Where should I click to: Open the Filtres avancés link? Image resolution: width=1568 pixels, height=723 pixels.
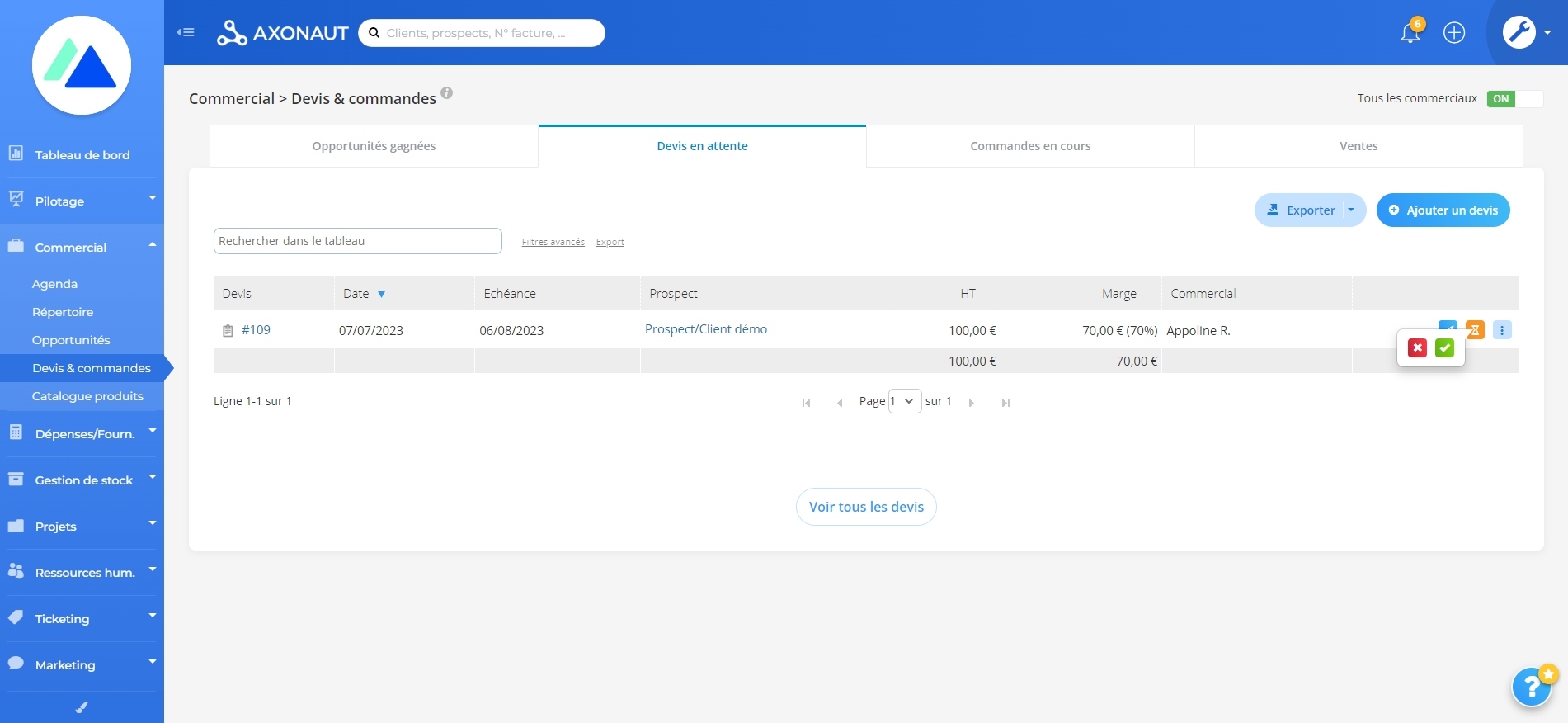click(x=553, y=242)
